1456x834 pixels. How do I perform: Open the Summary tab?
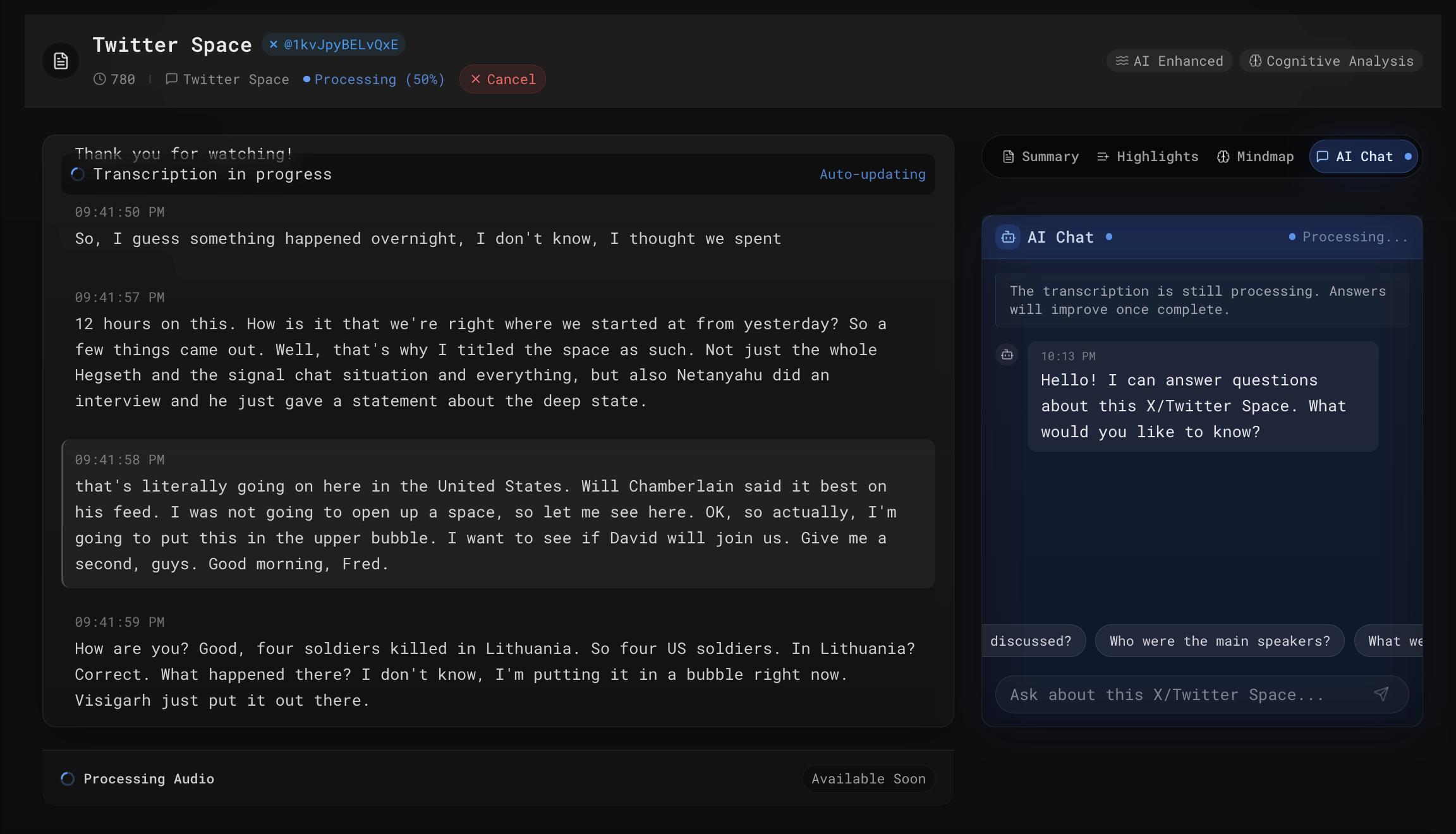pos(1041,157)
